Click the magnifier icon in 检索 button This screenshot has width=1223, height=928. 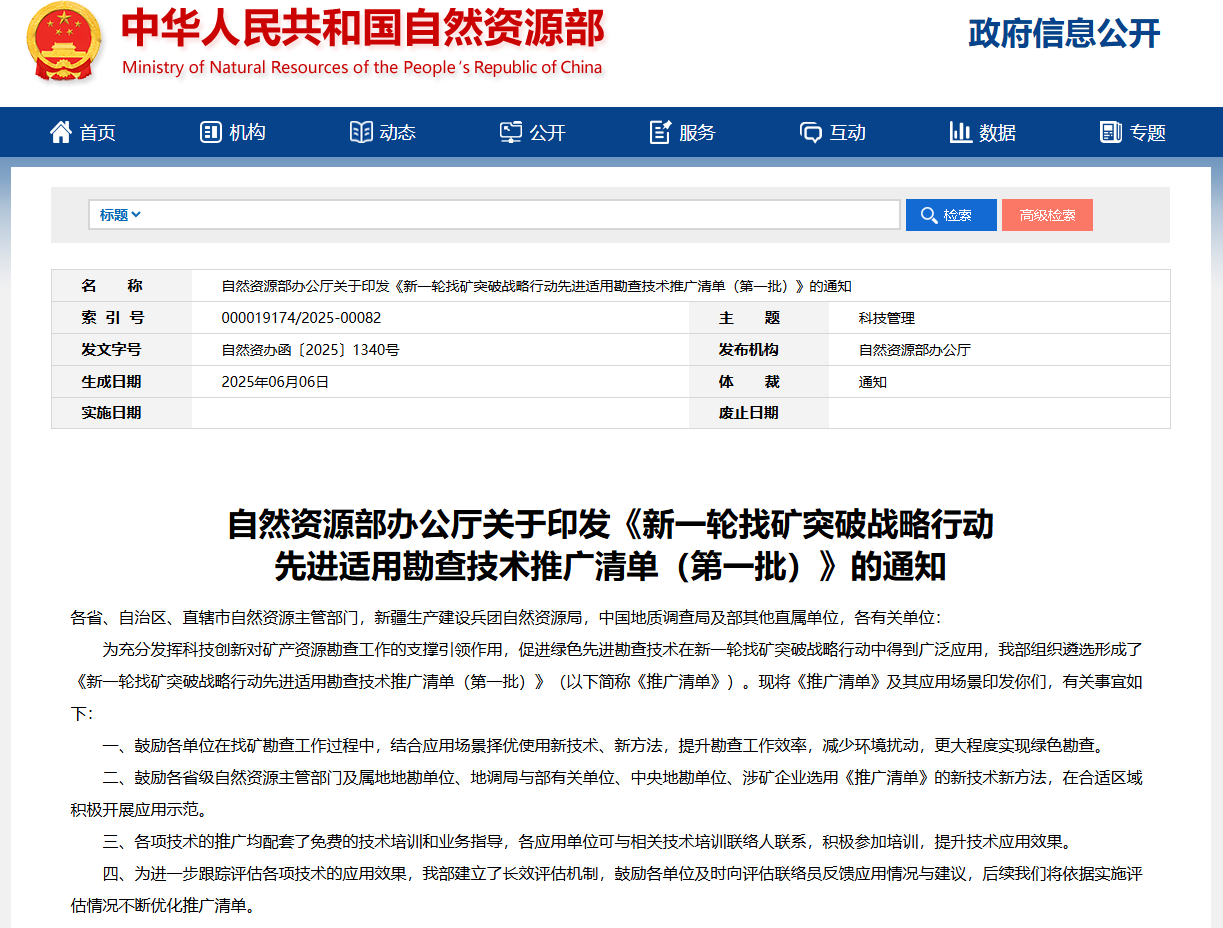(929, 215)
